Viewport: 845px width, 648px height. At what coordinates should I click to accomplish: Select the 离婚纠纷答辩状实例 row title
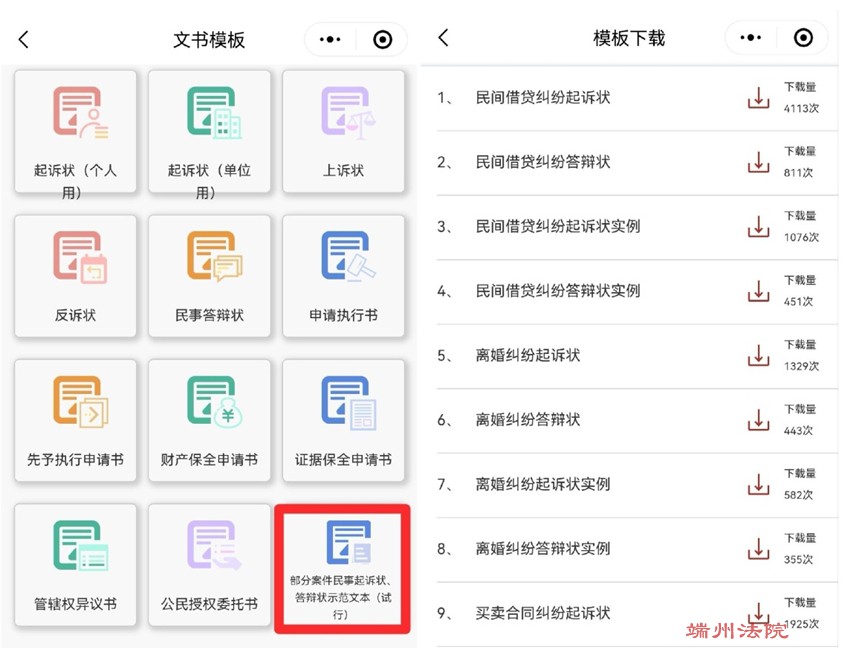pyautogui.click(x=543, y=548)
